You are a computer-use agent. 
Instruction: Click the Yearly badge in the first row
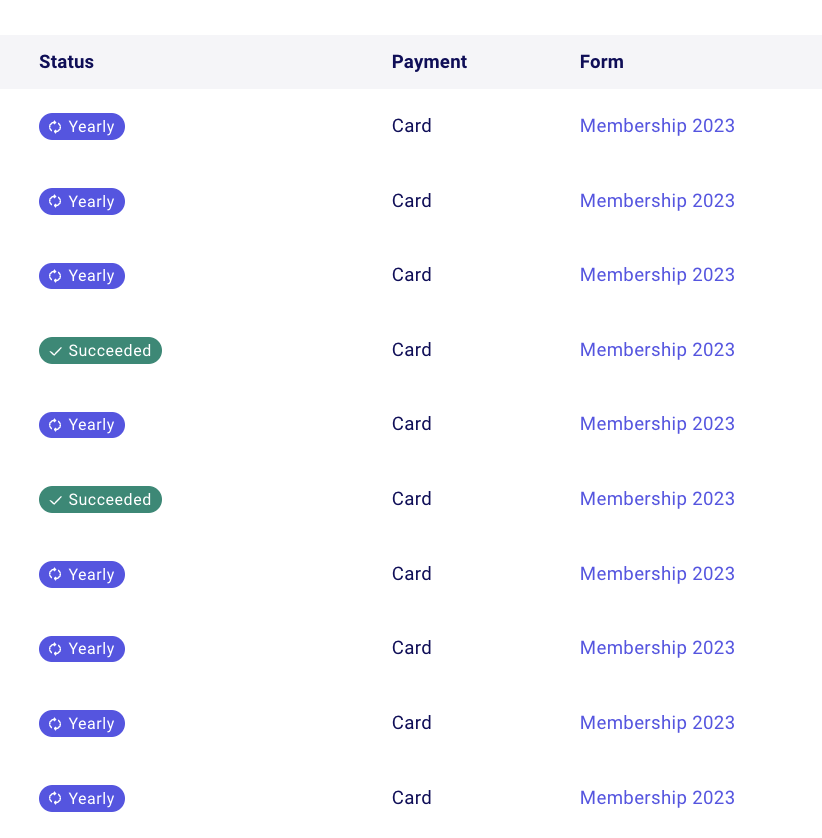click(x=82, y=127)
